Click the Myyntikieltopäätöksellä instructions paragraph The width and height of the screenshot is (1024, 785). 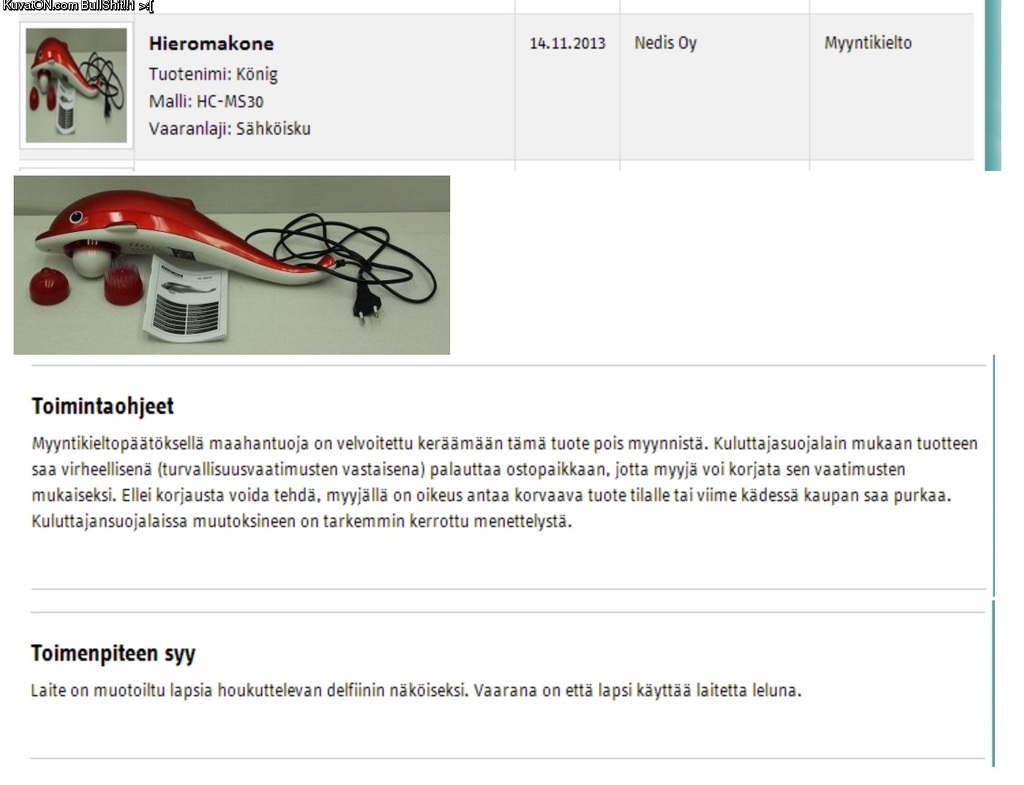point(504,483)
